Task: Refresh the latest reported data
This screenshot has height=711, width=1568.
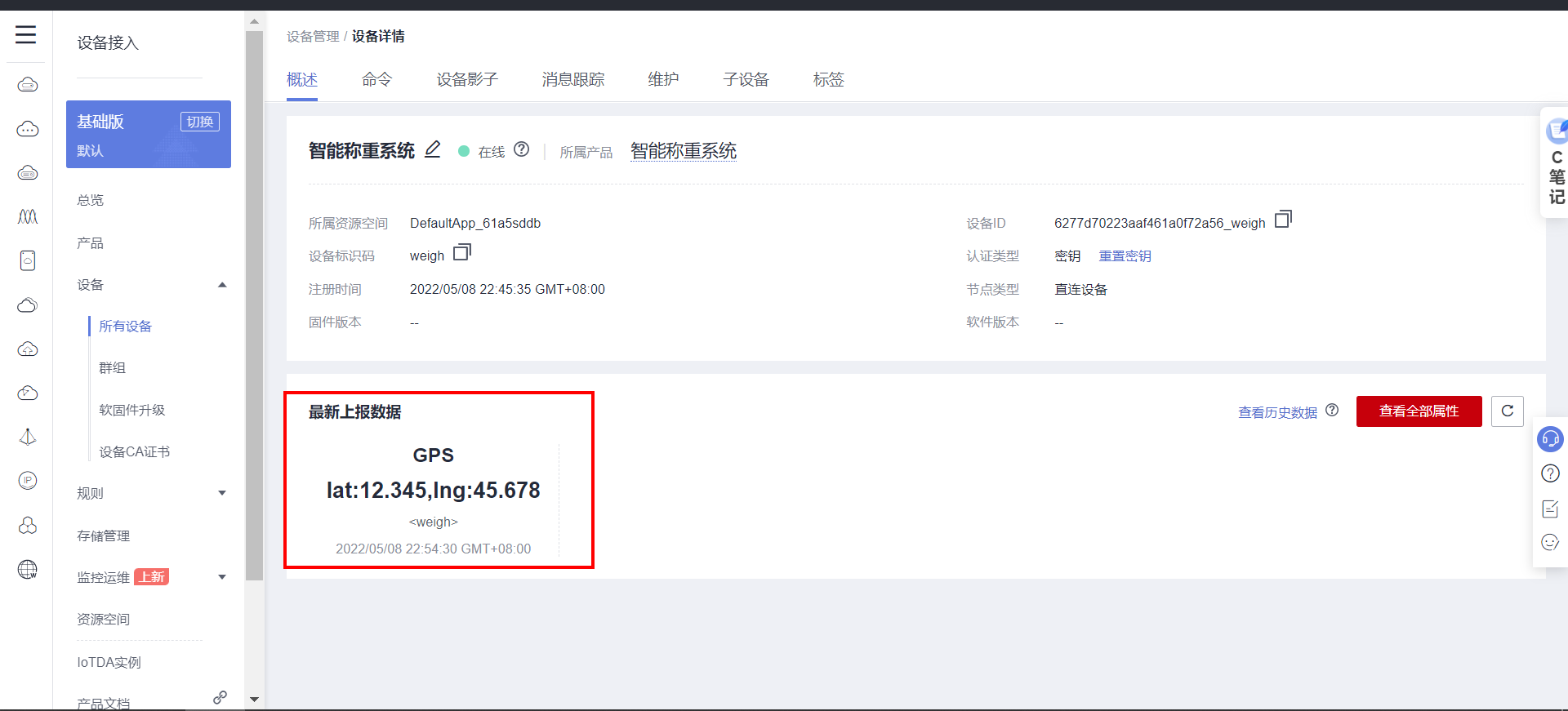Action: tap(1508, 411)
